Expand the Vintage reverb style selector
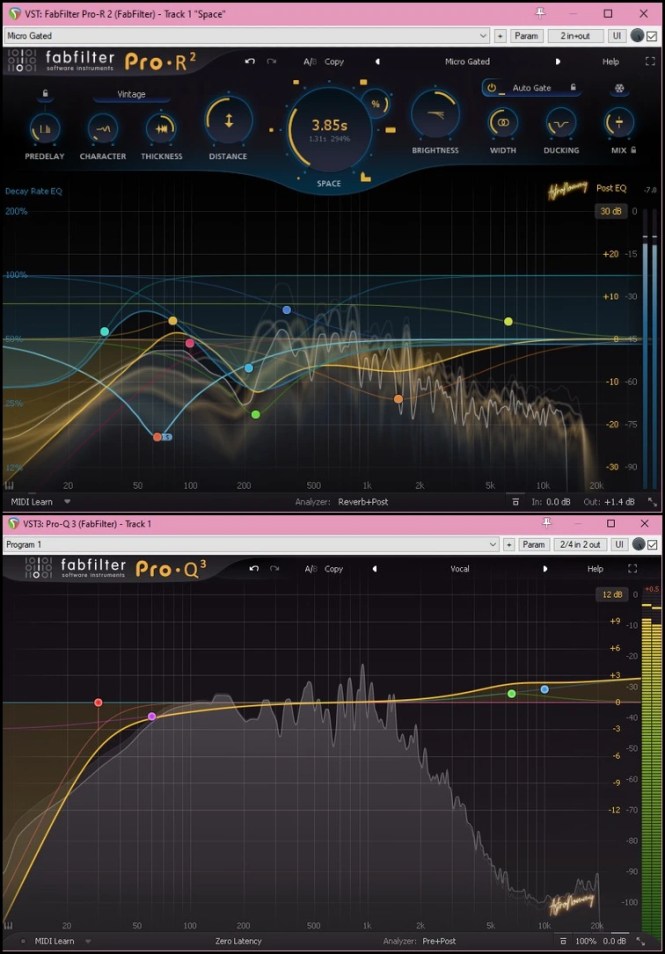This screenshot has height=954, width=665. click(131, 95)
